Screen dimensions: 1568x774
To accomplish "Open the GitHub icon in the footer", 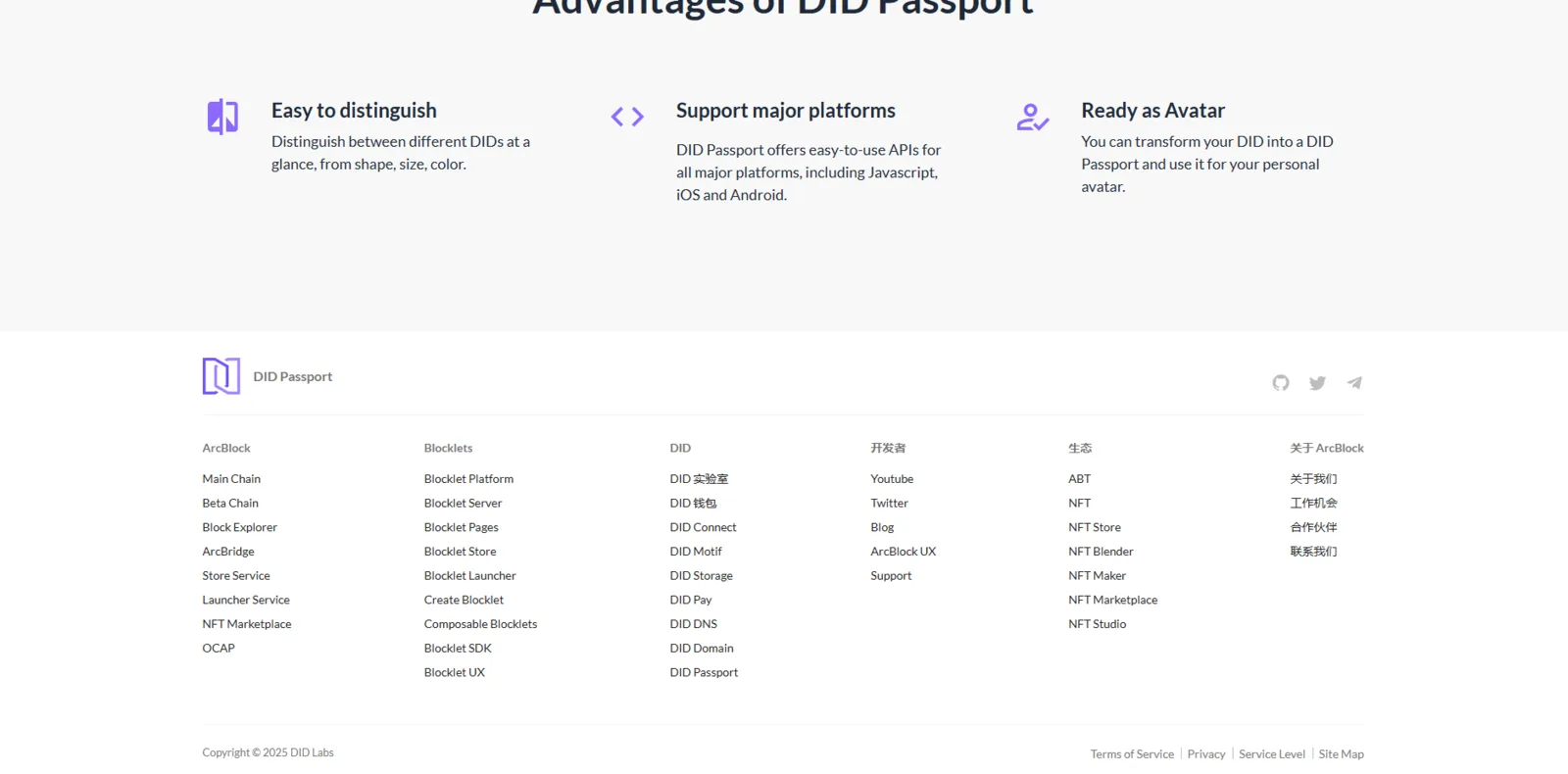I will tap(1281, 383).
